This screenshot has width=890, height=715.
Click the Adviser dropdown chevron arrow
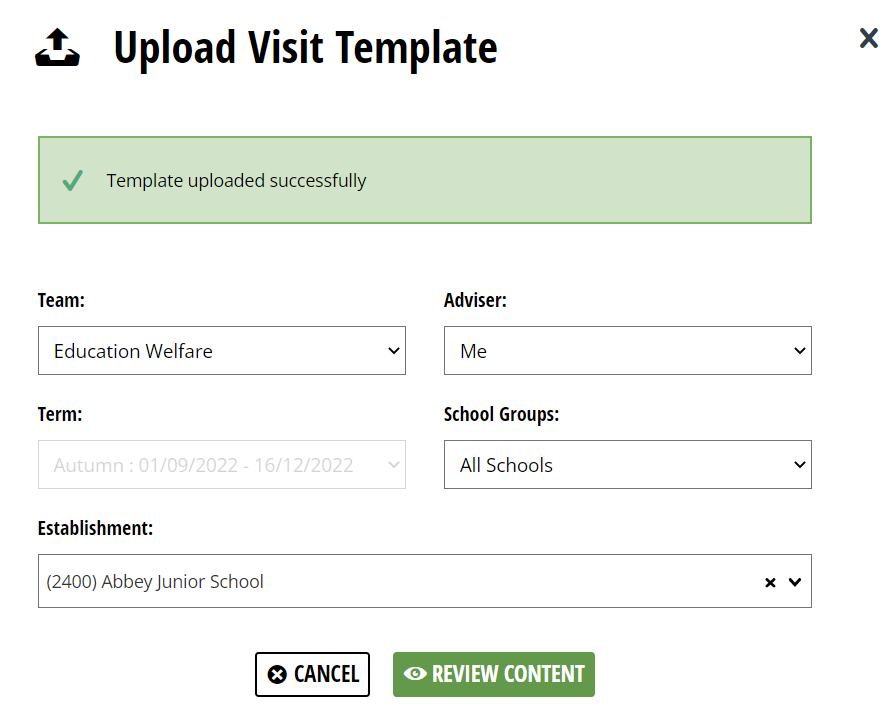799,351
